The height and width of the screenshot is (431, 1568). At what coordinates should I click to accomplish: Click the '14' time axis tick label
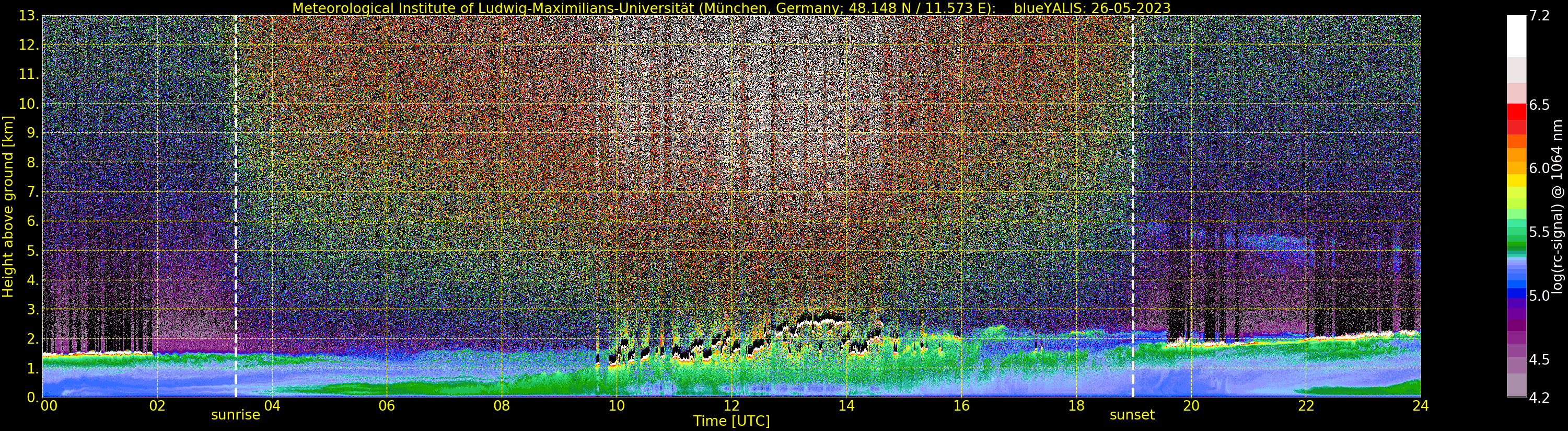click(846, 406)
